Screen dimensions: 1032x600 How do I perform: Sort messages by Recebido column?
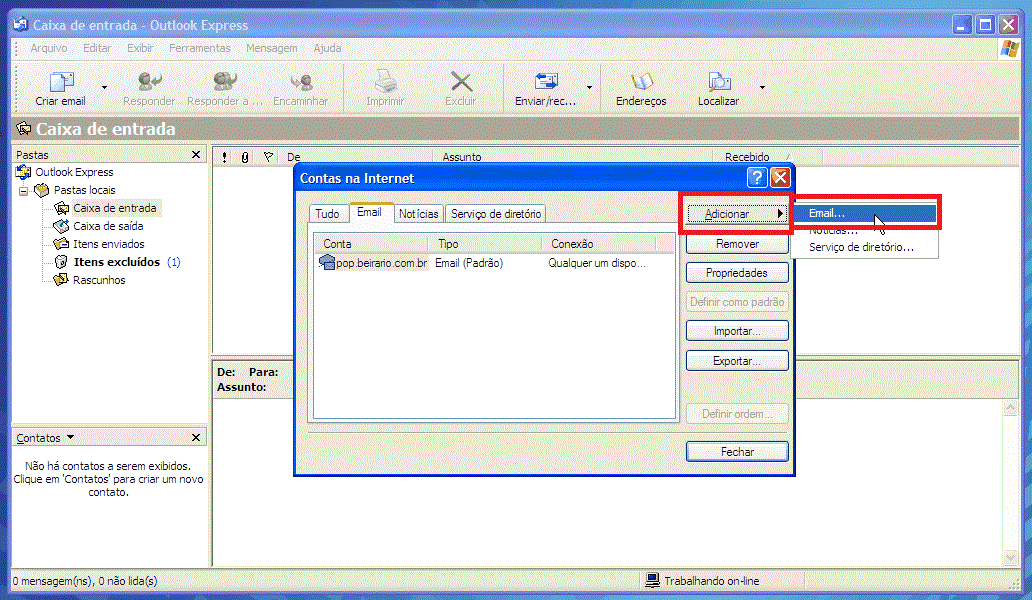pyautogui.click(x=767, y=157)
